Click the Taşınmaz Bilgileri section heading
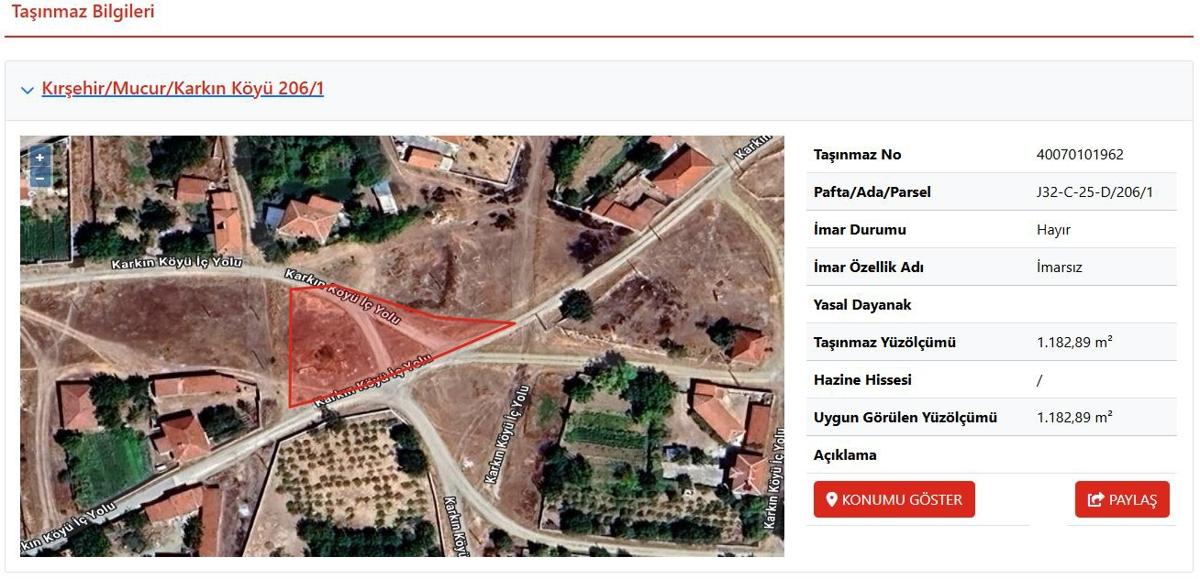This screenshot has height=579, width=1200. tap(83, 13)
